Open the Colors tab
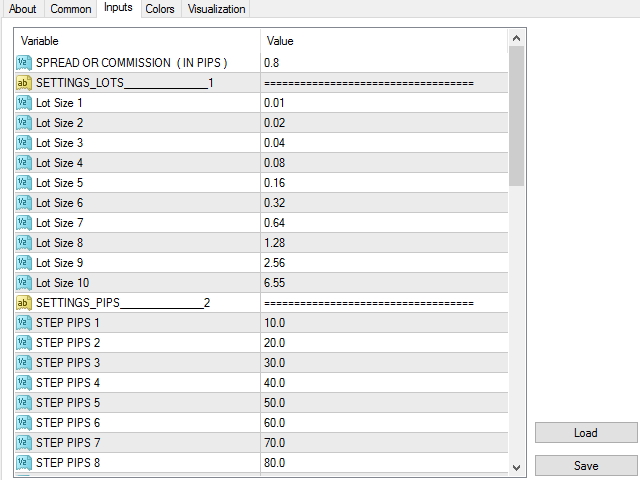The width and height of the screenshot is (640, 480). click(x=160, y=9)
